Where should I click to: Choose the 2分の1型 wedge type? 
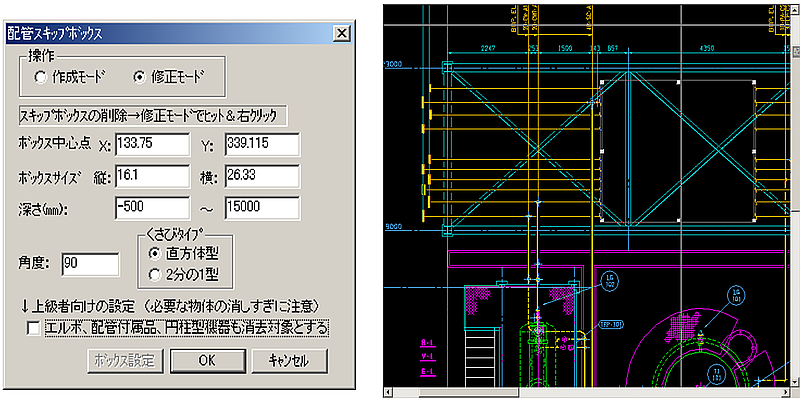tap(153, 272)
